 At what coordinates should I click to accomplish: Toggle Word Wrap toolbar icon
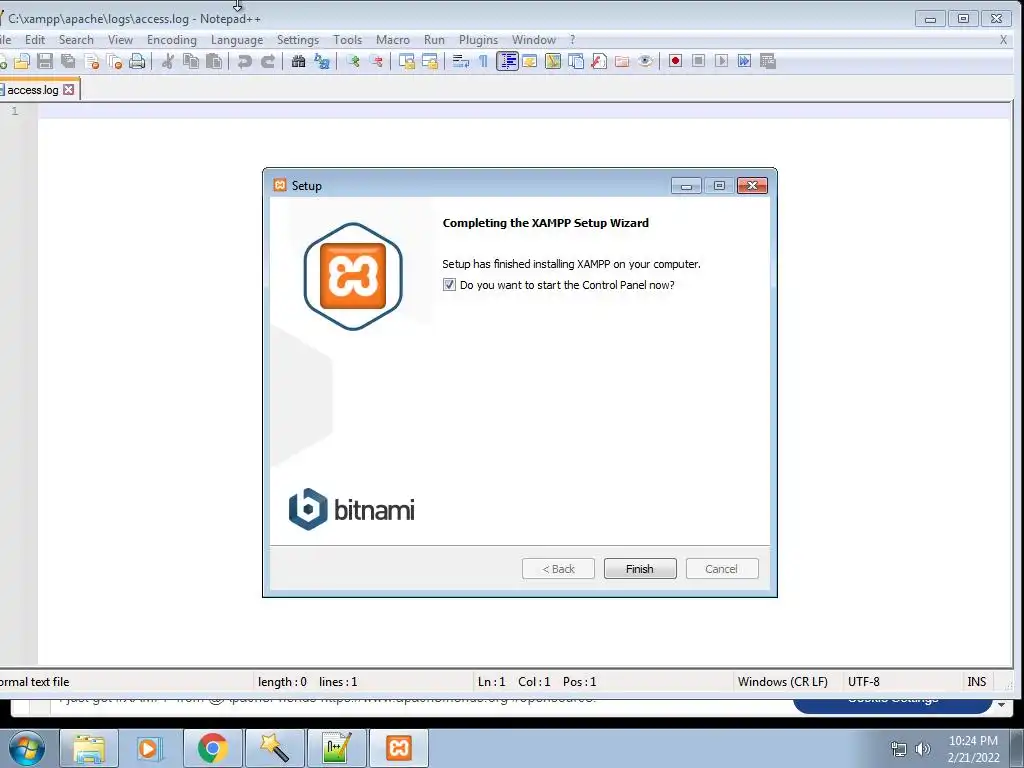460,61
